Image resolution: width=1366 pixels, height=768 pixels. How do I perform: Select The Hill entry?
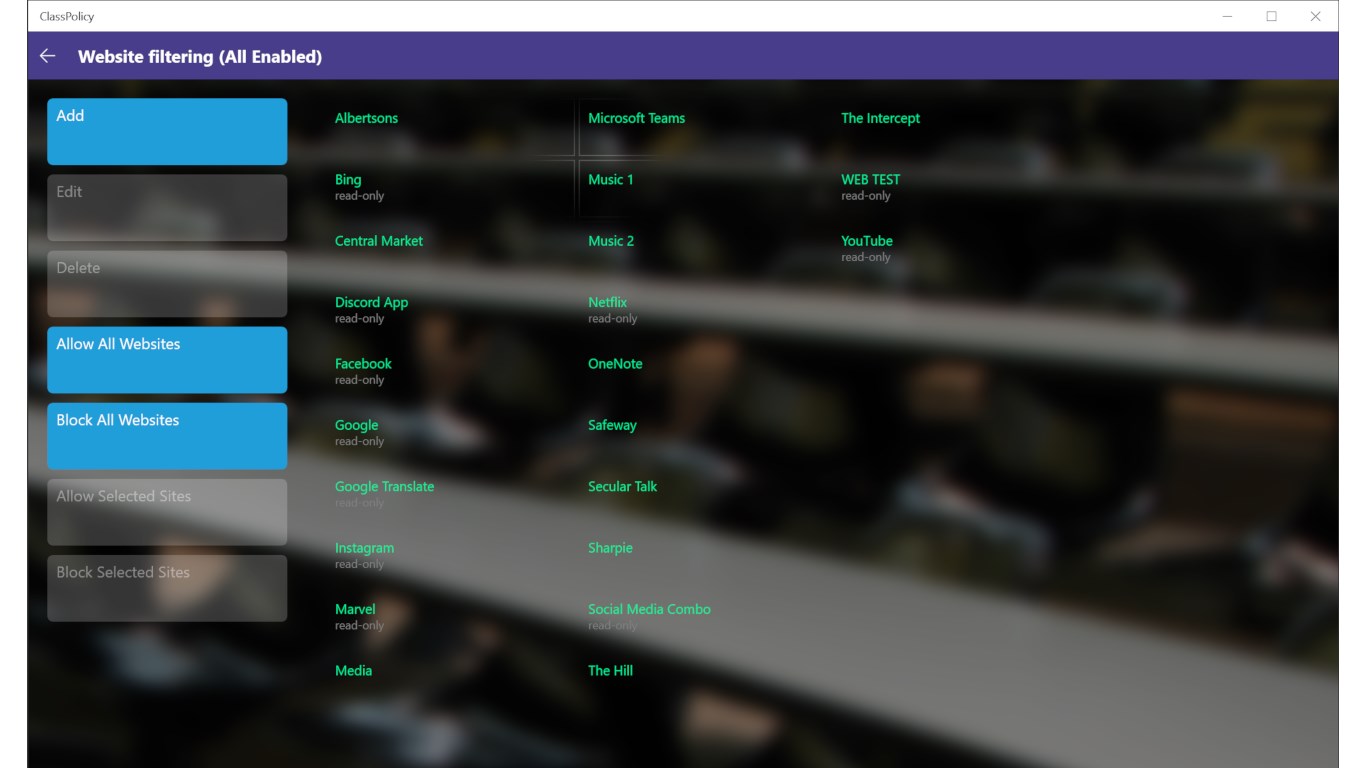click(x=610, y=671)
